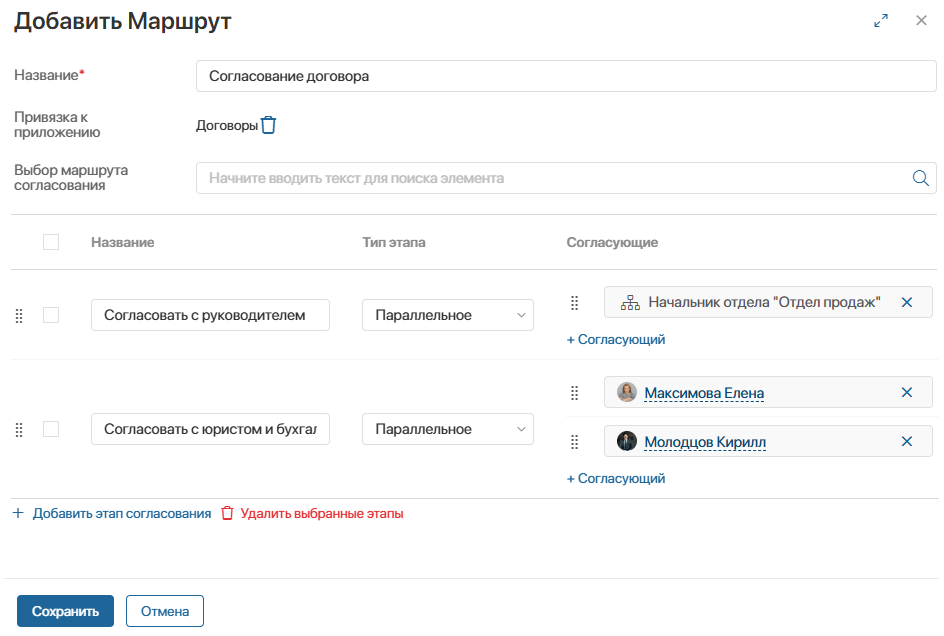Open stage type dropdown for Согласовать с руководителем
The height and width of the screenshot is (636, 944).
point(447,315)
